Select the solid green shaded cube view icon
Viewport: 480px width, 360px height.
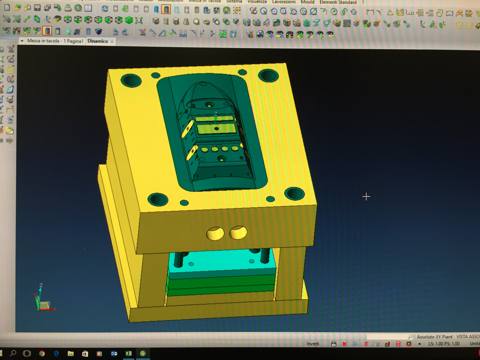pos(129,20)
